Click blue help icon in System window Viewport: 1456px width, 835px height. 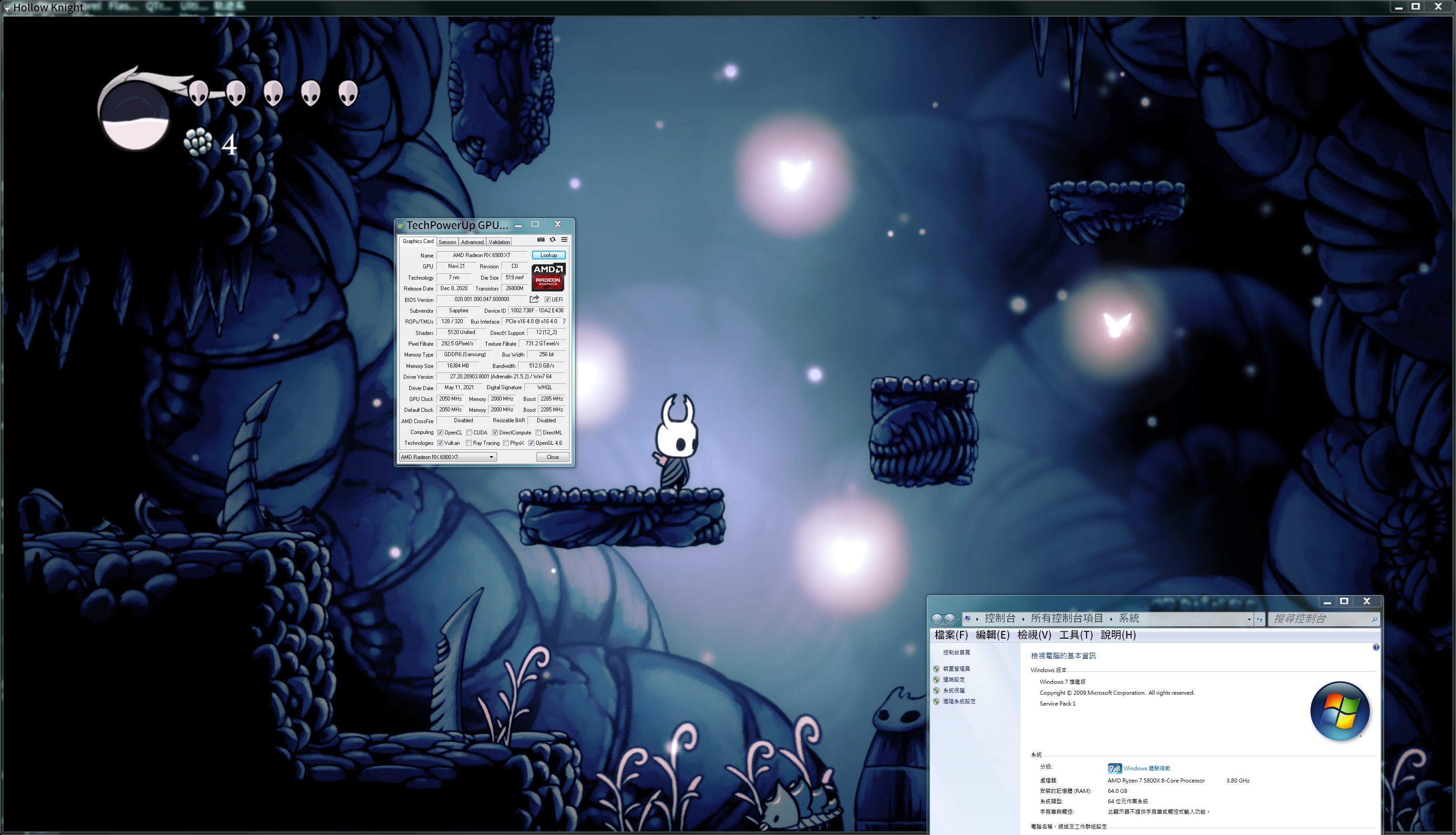click(1376, 648)
